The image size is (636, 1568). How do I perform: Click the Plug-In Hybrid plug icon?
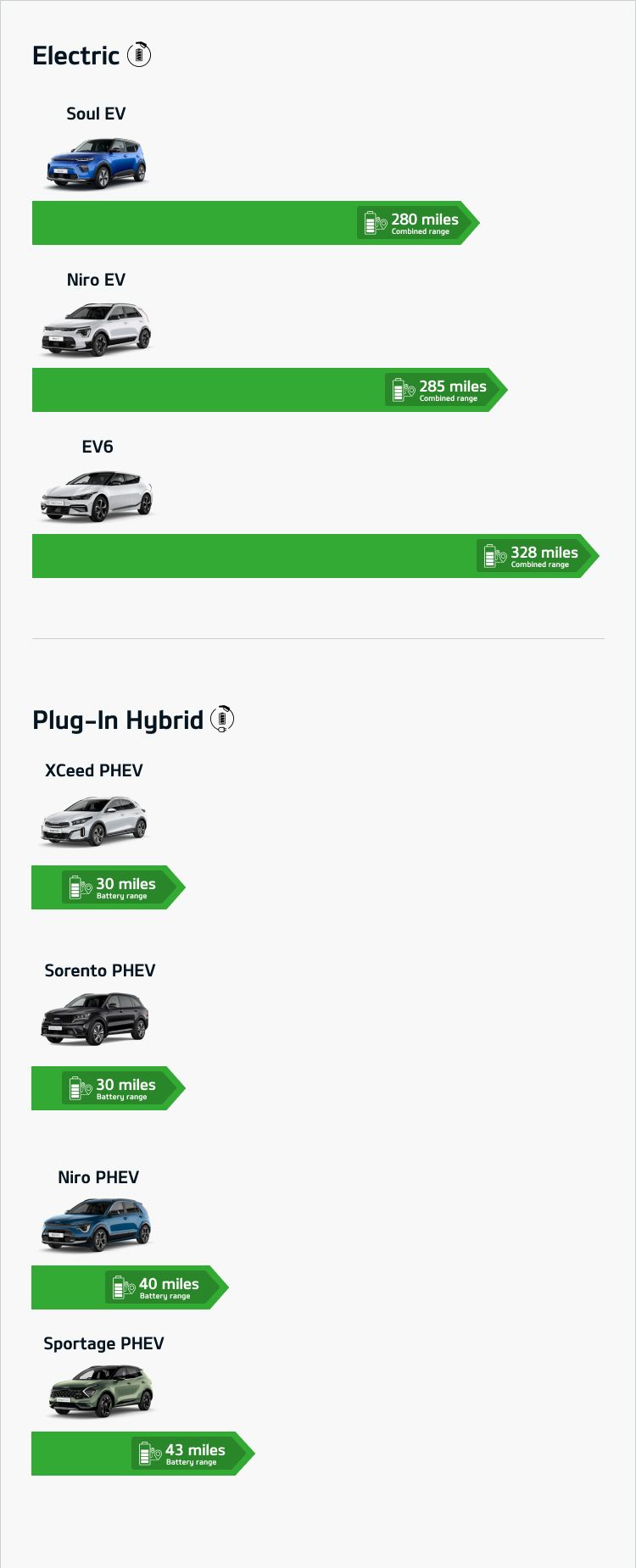(x=222, y=719)
